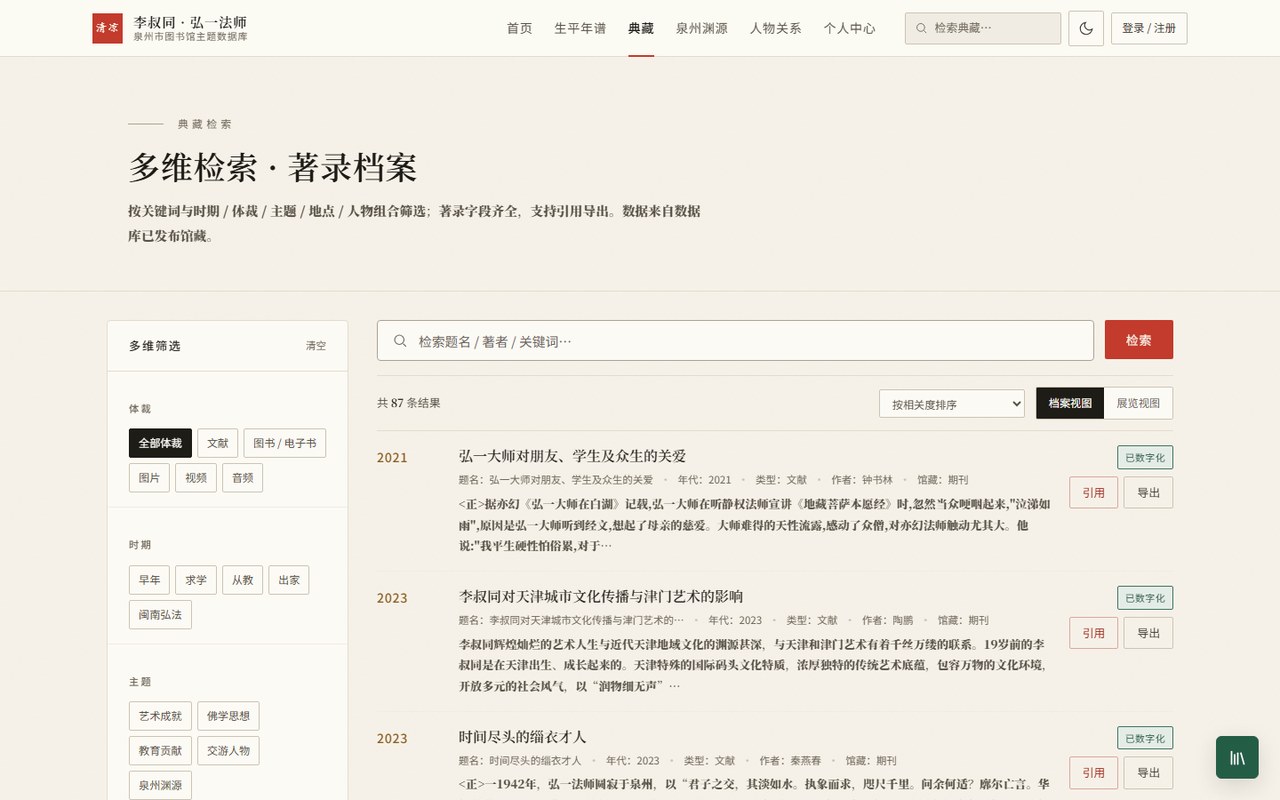Open 泉州渊源 navigation item
The image size is (1280, 800).
tap(702, 28)
